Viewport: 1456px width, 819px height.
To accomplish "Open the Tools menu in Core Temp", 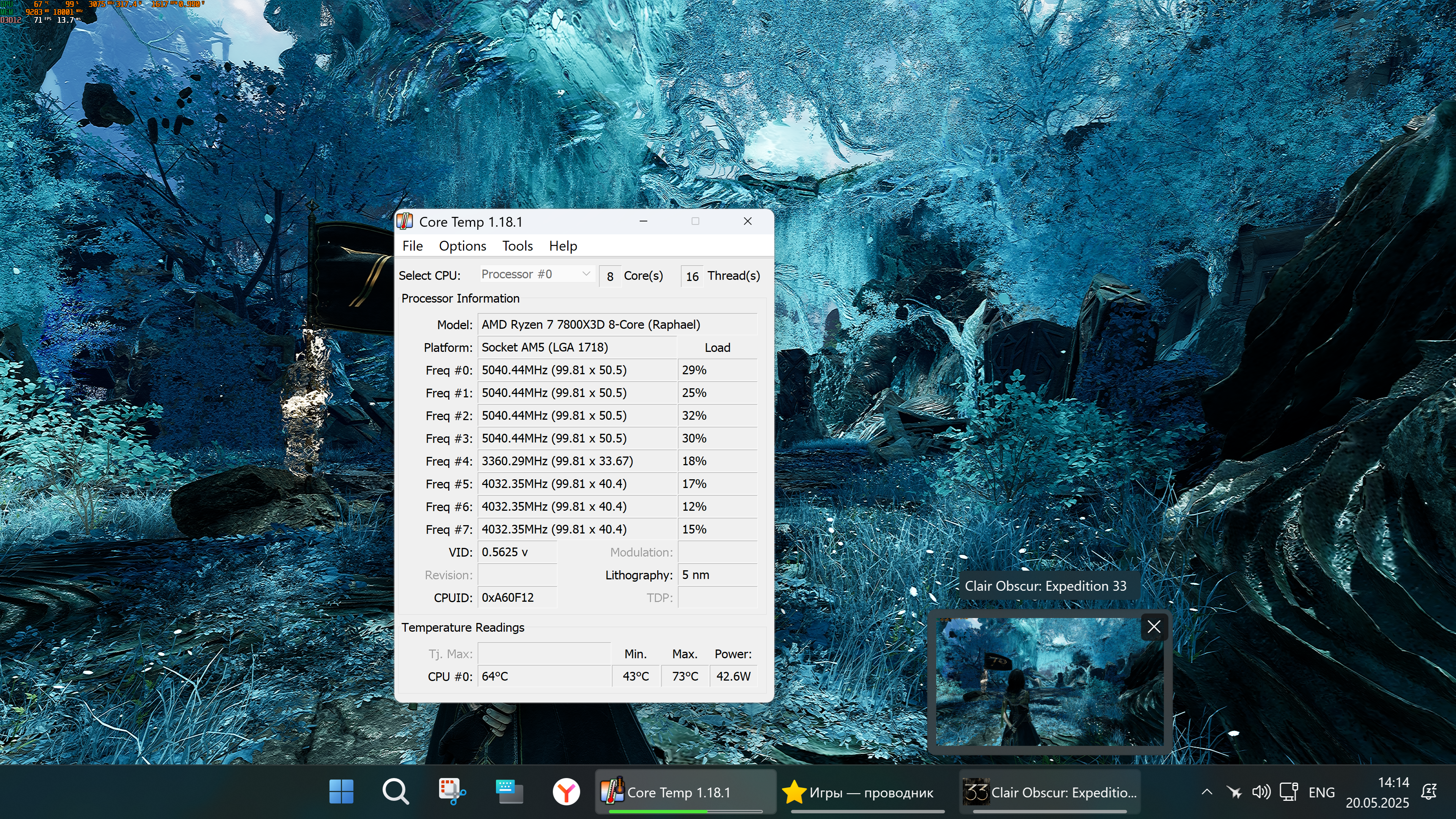I will click(517, 246).
